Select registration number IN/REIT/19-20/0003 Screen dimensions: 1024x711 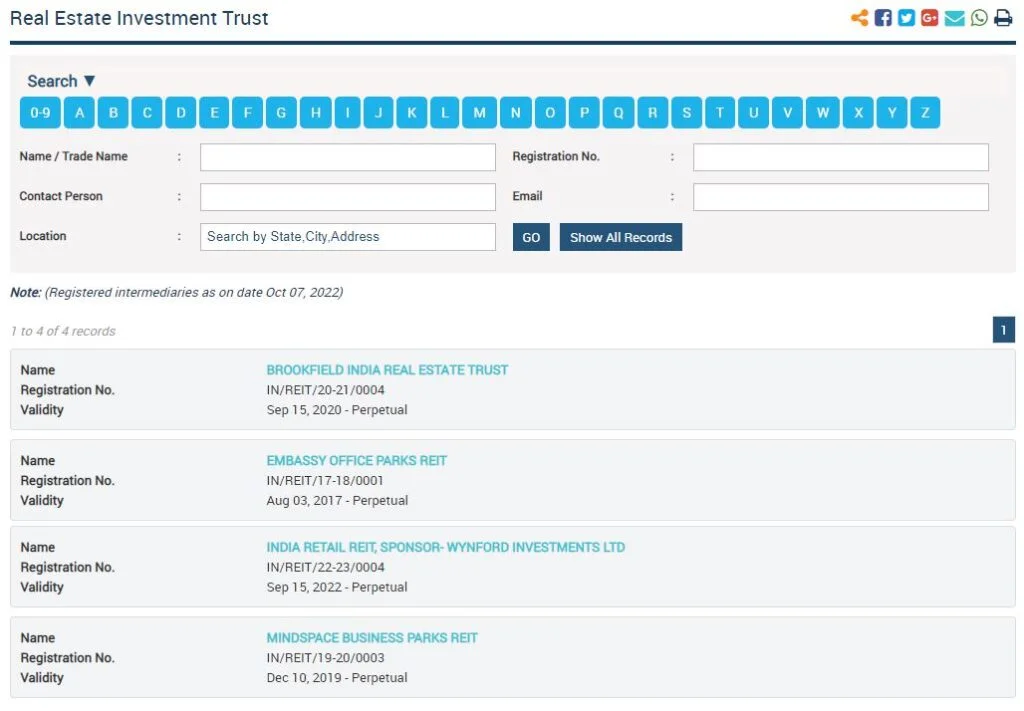pos(325,658)
